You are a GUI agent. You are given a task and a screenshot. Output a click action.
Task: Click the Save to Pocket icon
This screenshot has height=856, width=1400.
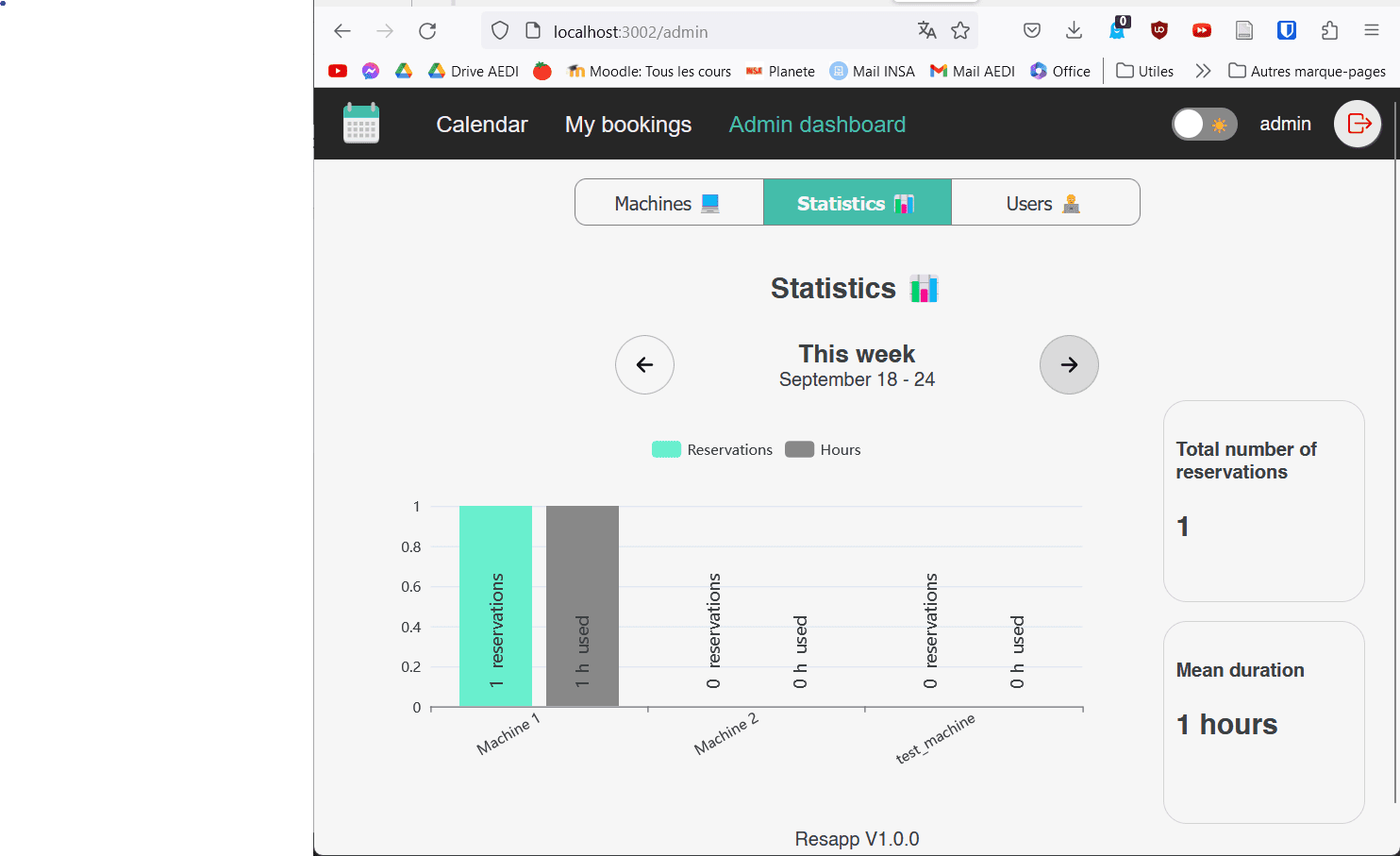pos(1031,30)
